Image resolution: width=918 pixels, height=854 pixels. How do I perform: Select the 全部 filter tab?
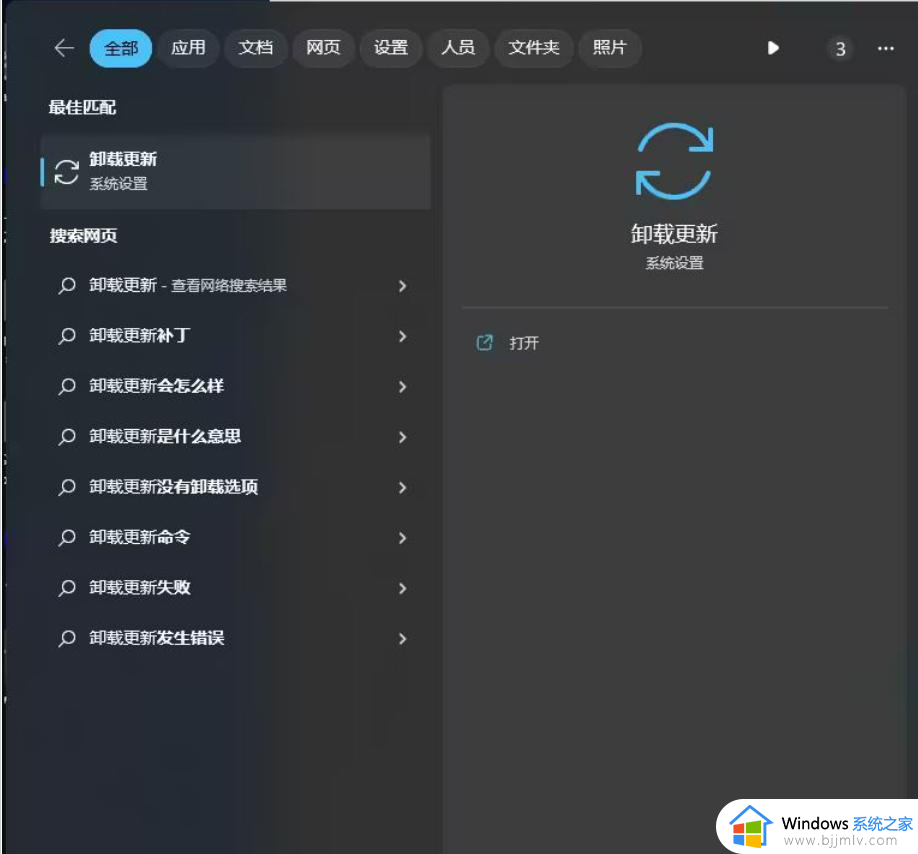tap(121, 48)
